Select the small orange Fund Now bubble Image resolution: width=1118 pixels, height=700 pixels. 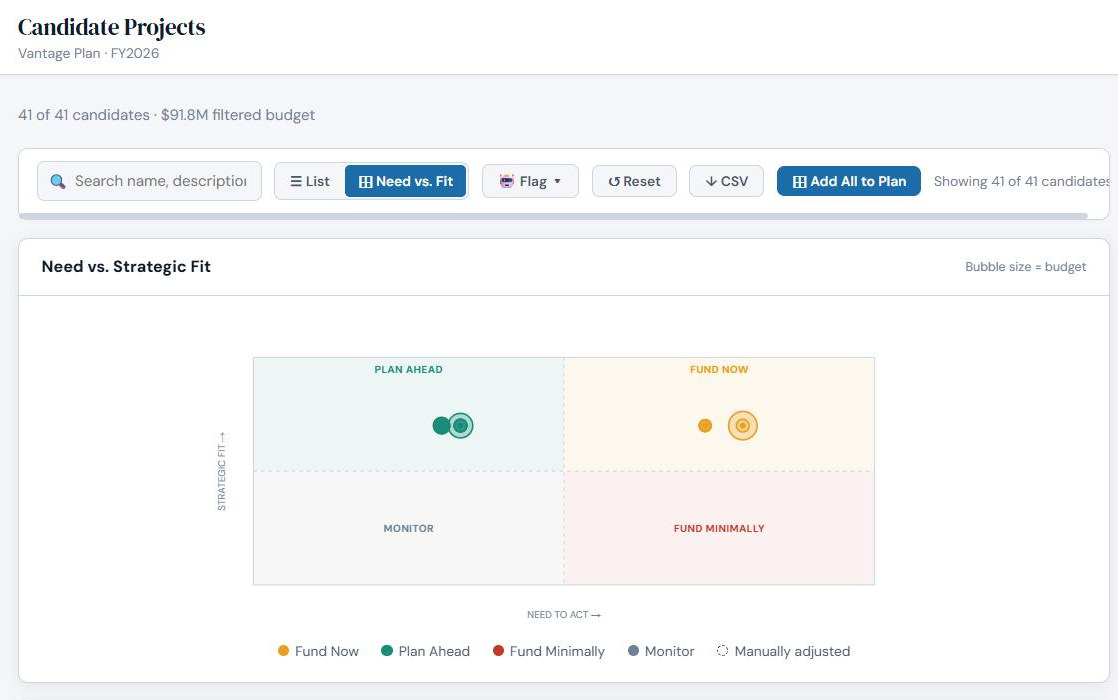pyautogui.click(x=705, y=426)
